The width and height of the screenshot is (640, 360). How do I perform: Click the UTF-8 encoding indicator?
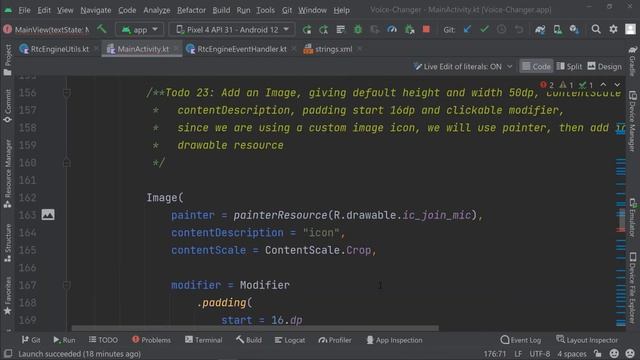[x=540, y=353]
